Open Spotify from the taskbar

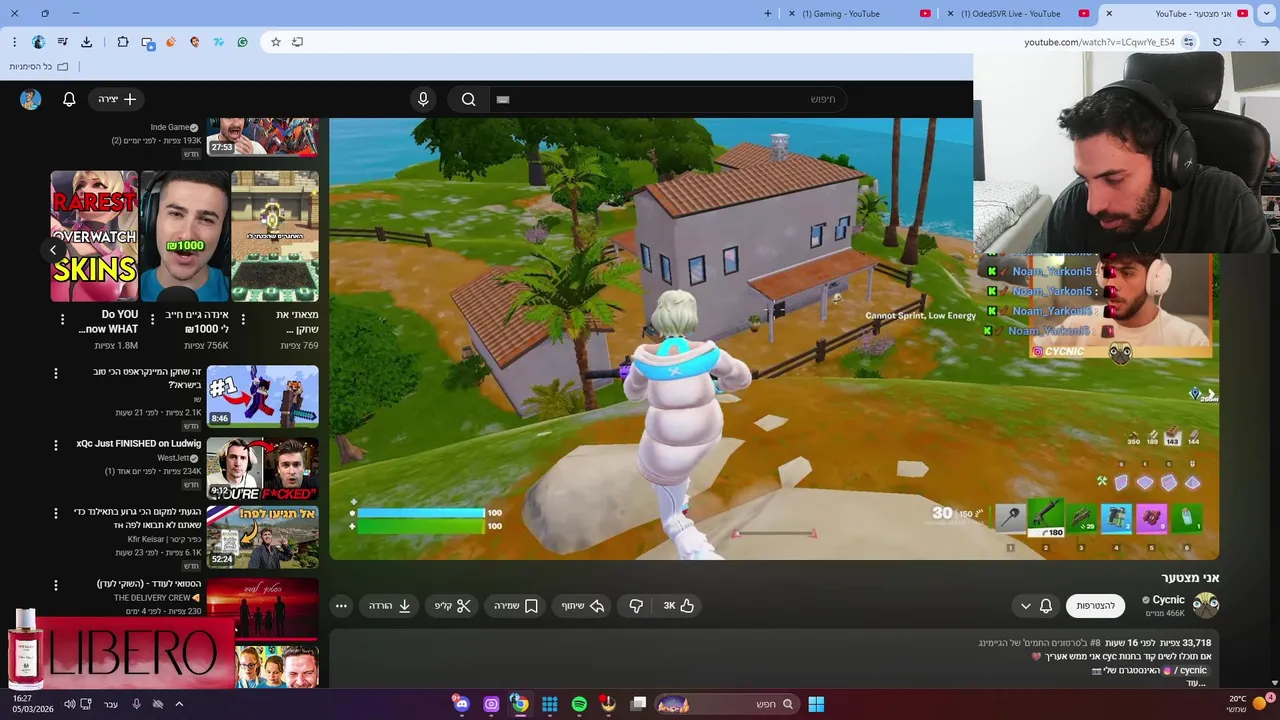[x=579, y=704]
